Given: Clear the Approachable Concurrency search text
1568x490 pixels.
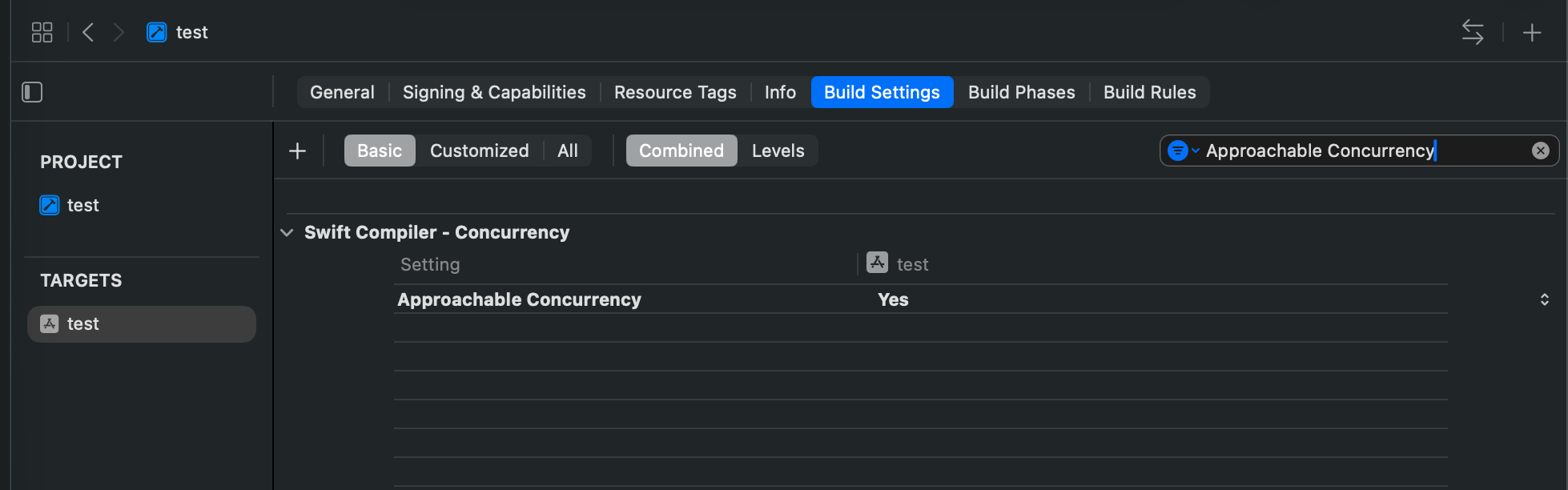Looking at the screenshot, I should pos(1540,151).
